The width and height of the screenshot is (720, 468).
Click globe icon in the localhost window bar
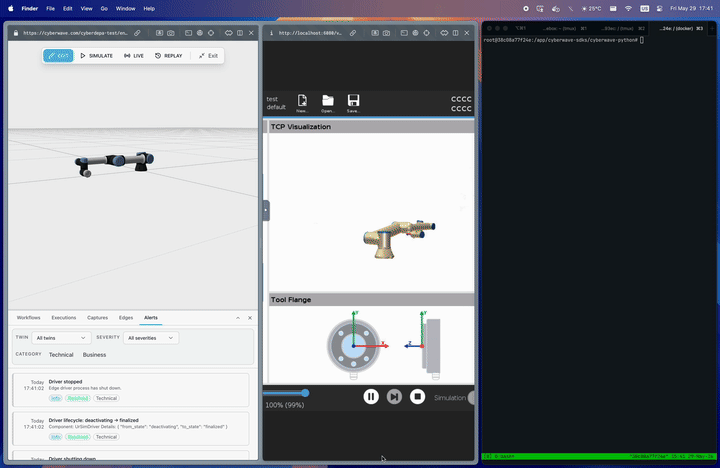415,33
